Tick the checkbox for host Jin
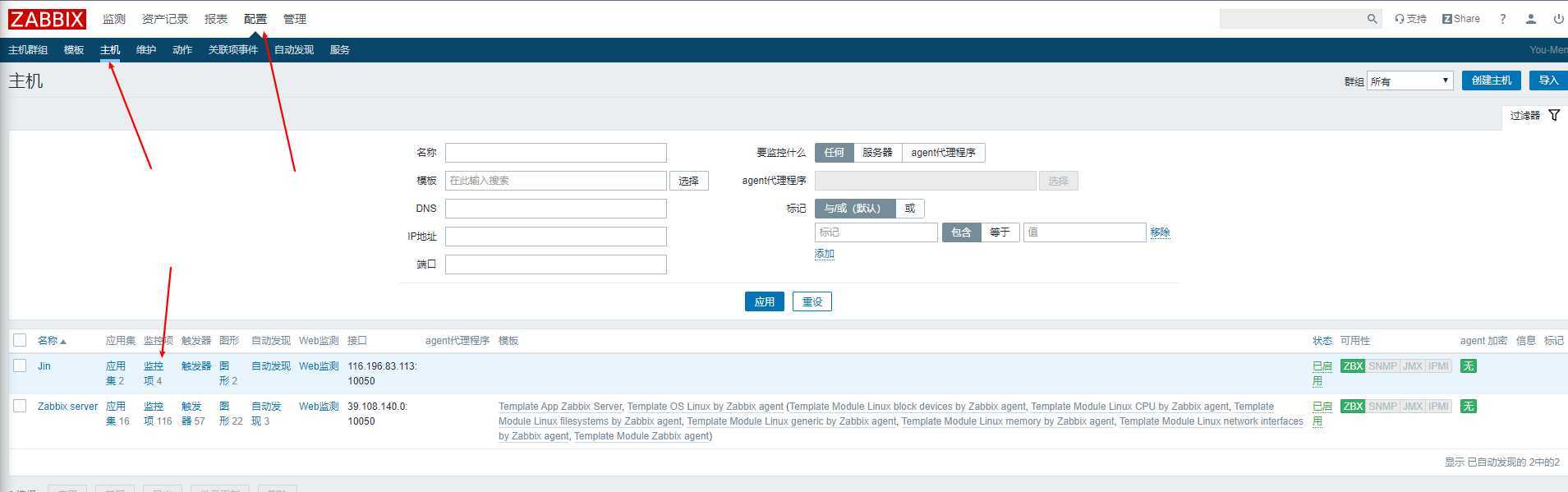Viewport: 1568px width, 492px height. point(20,366)
